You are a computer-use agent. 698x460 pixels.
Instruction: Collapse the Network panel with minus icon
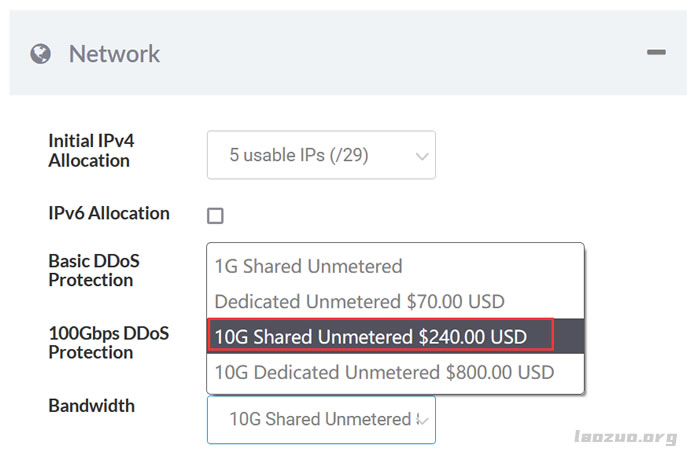[x=656, y=52]
